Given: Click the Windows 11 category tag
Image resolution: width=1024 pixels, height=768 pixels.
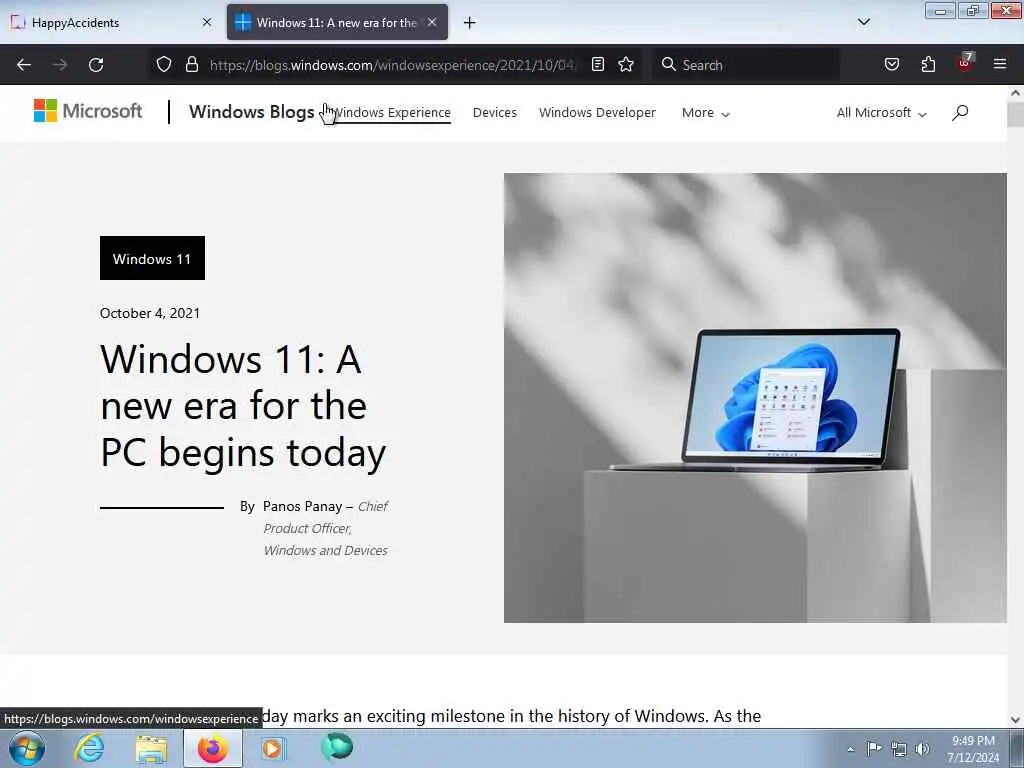Looking at the screenshot, I should pyautogui.click(x=152, y=258).
